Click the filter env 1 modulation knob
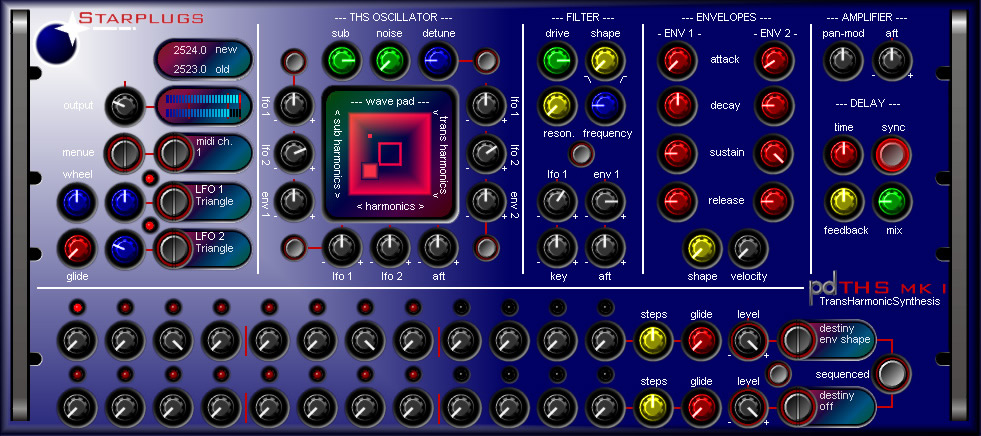The height and width of the screenshot is (436, 981). coord(604,201)
